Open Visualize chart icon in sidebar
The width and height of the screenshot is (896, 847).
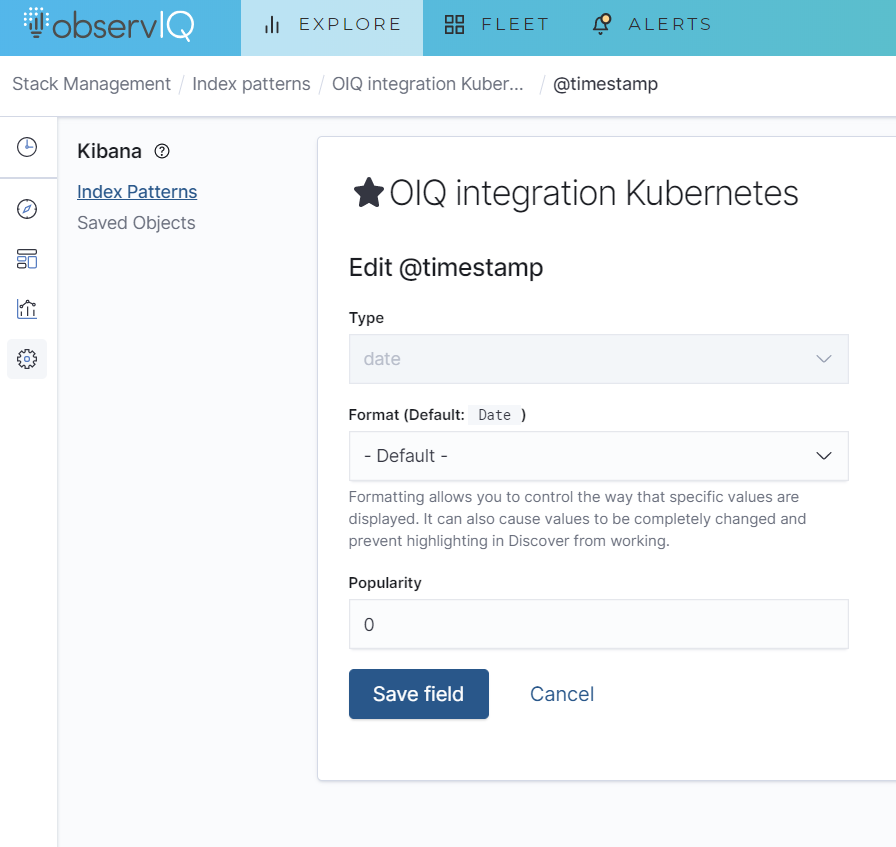tap(27, 309)
